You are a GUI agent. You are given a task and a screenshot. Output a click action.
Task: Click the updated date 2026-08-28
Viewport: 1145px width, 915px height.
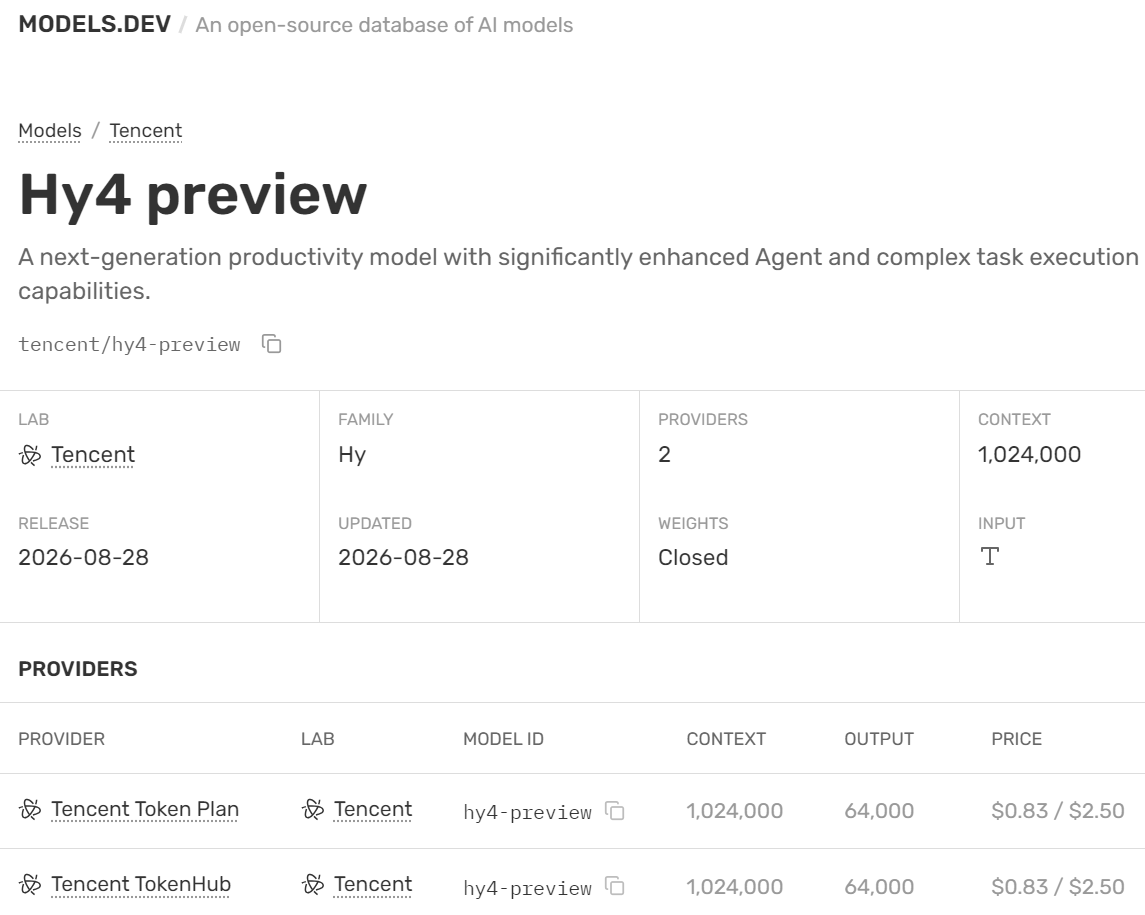tap(403, 557)
